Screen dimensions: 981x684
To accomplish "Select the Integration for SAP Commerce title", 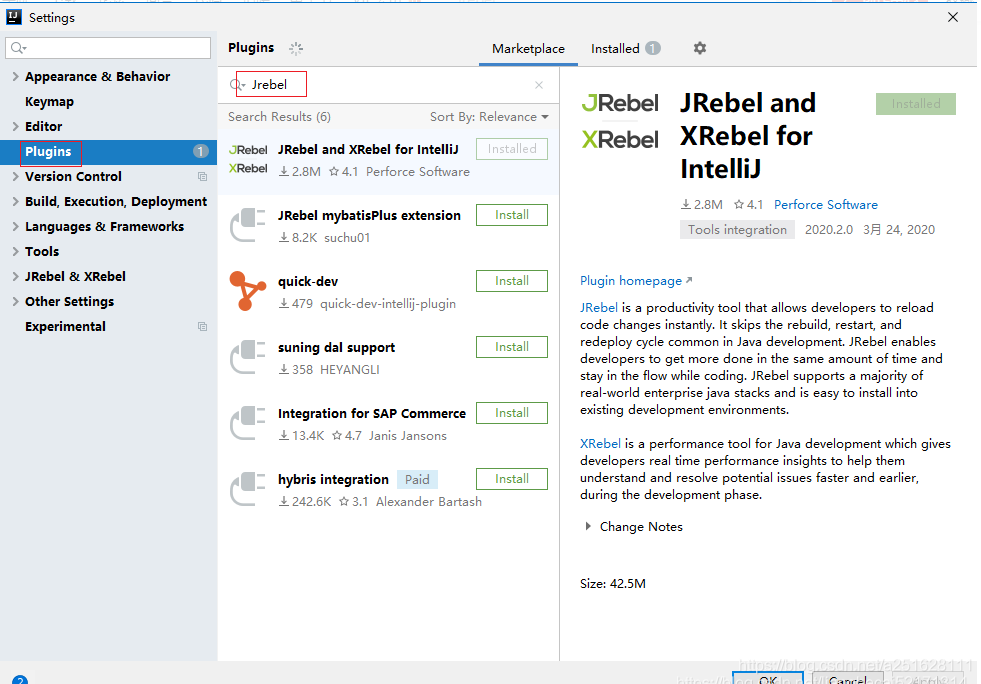I will 372,414.
